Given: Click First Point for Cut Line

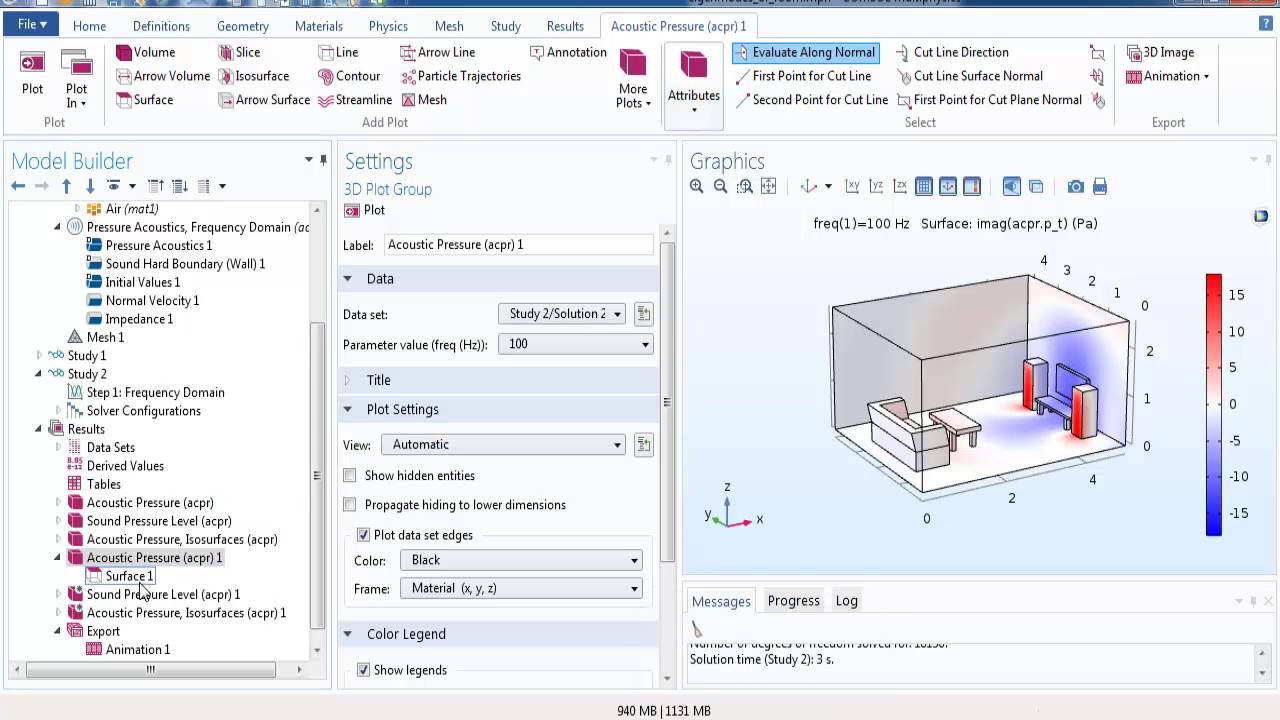Looking at the screenshot, I should pos(803,76).
